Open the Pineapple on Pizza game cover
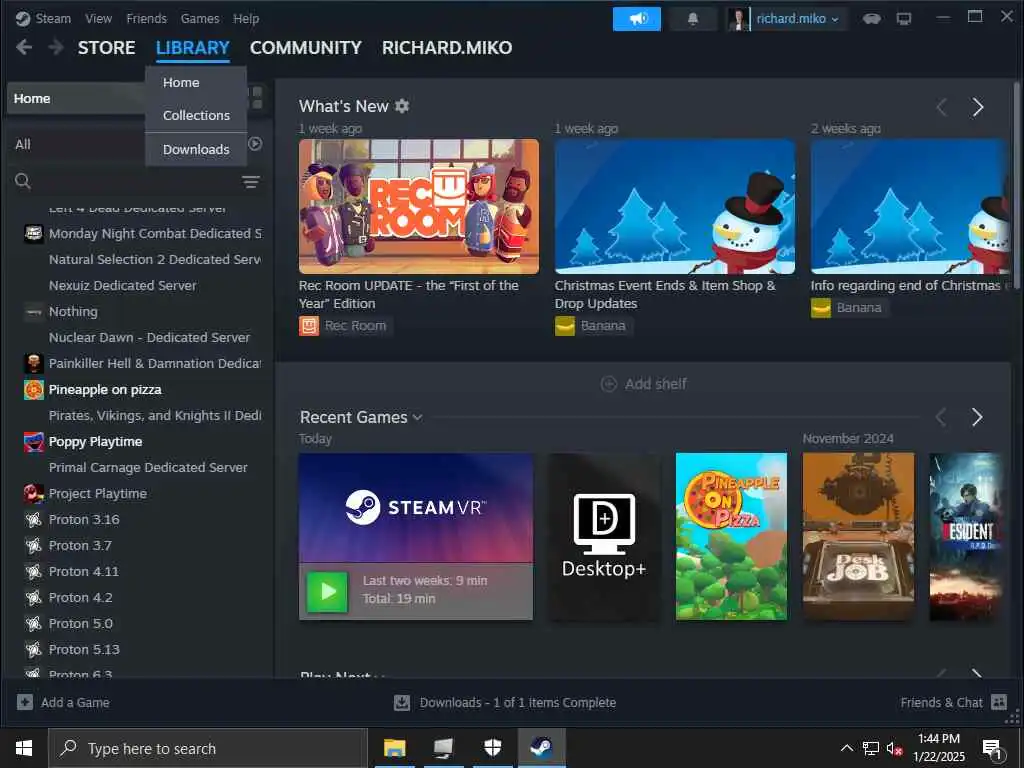 point(731,536)
